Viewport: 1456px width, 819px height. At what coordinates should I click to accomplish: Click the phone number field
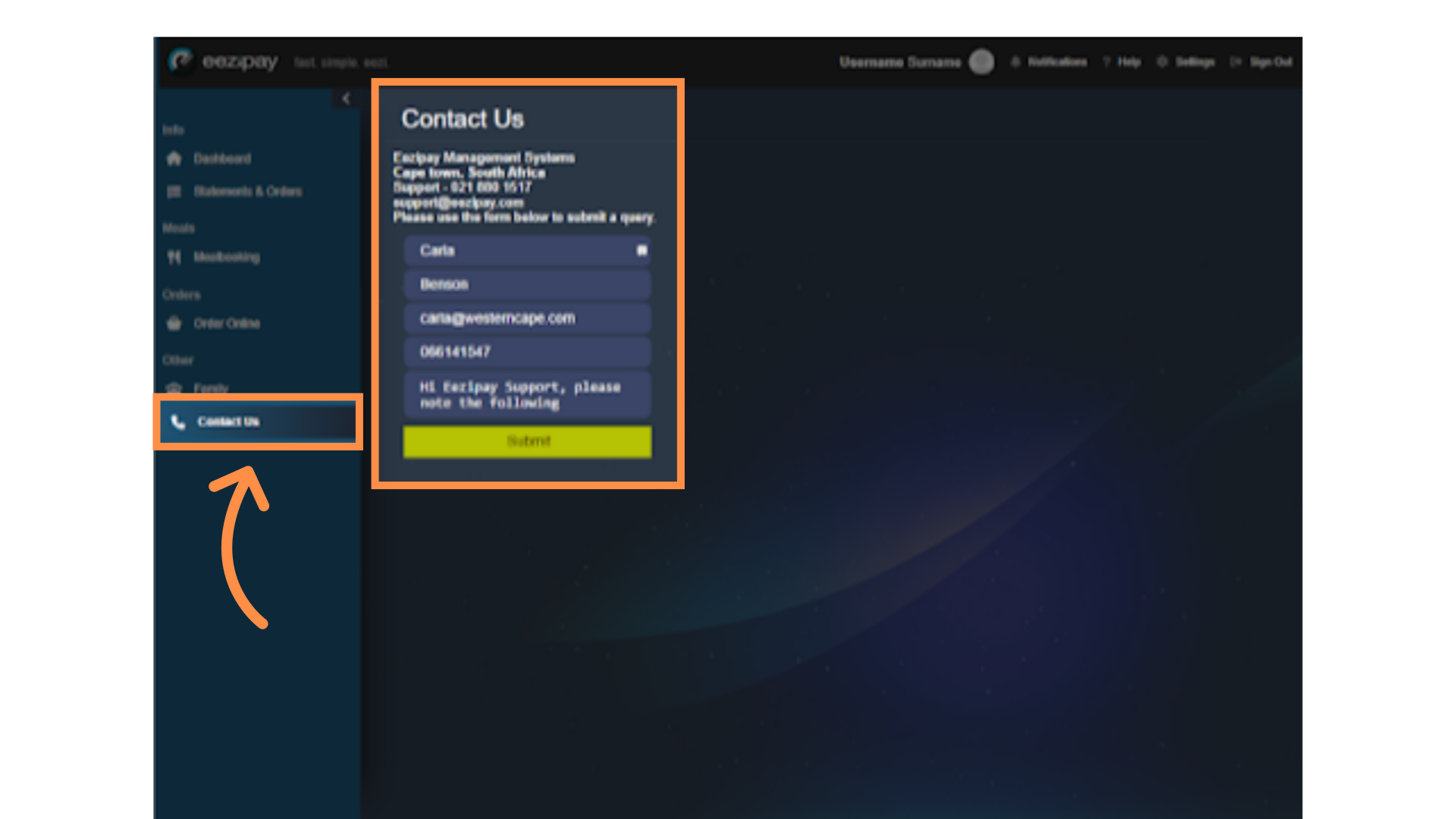[x=527, y=352]
